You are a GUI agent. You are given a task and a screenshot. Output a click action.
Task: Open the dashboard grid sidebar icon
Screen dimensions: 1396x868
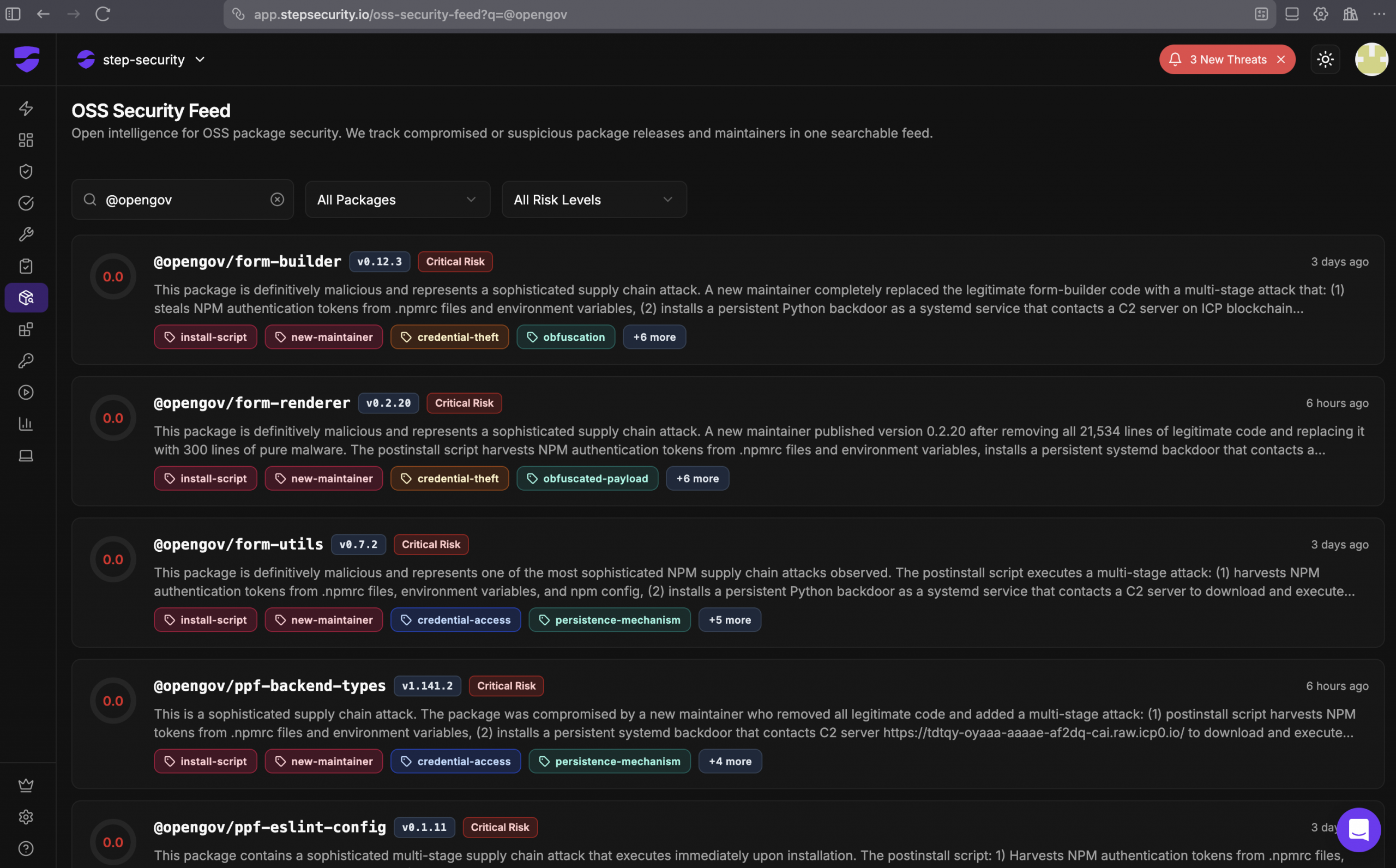point(26,140)
